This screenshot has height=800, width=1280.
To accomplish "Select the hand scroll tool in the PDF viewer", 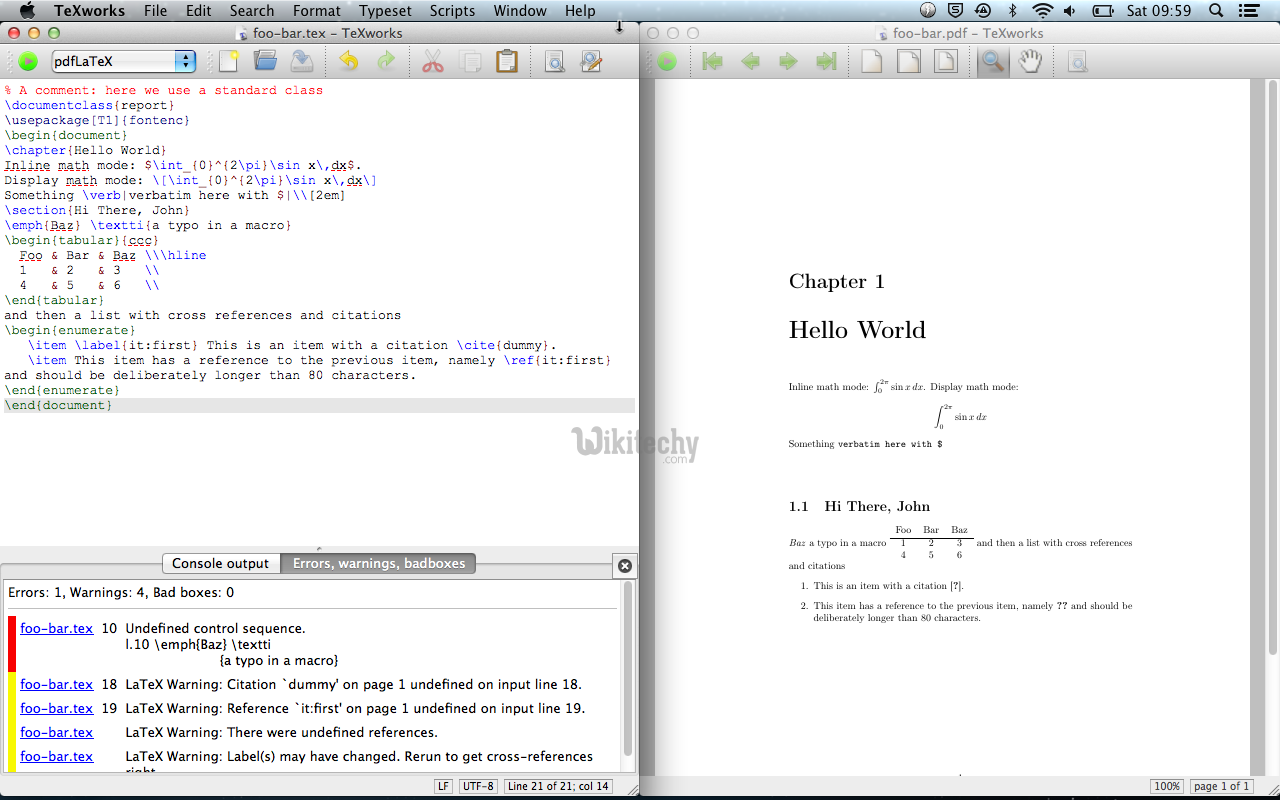I will pyautogui.click(x=1030, y=62).
